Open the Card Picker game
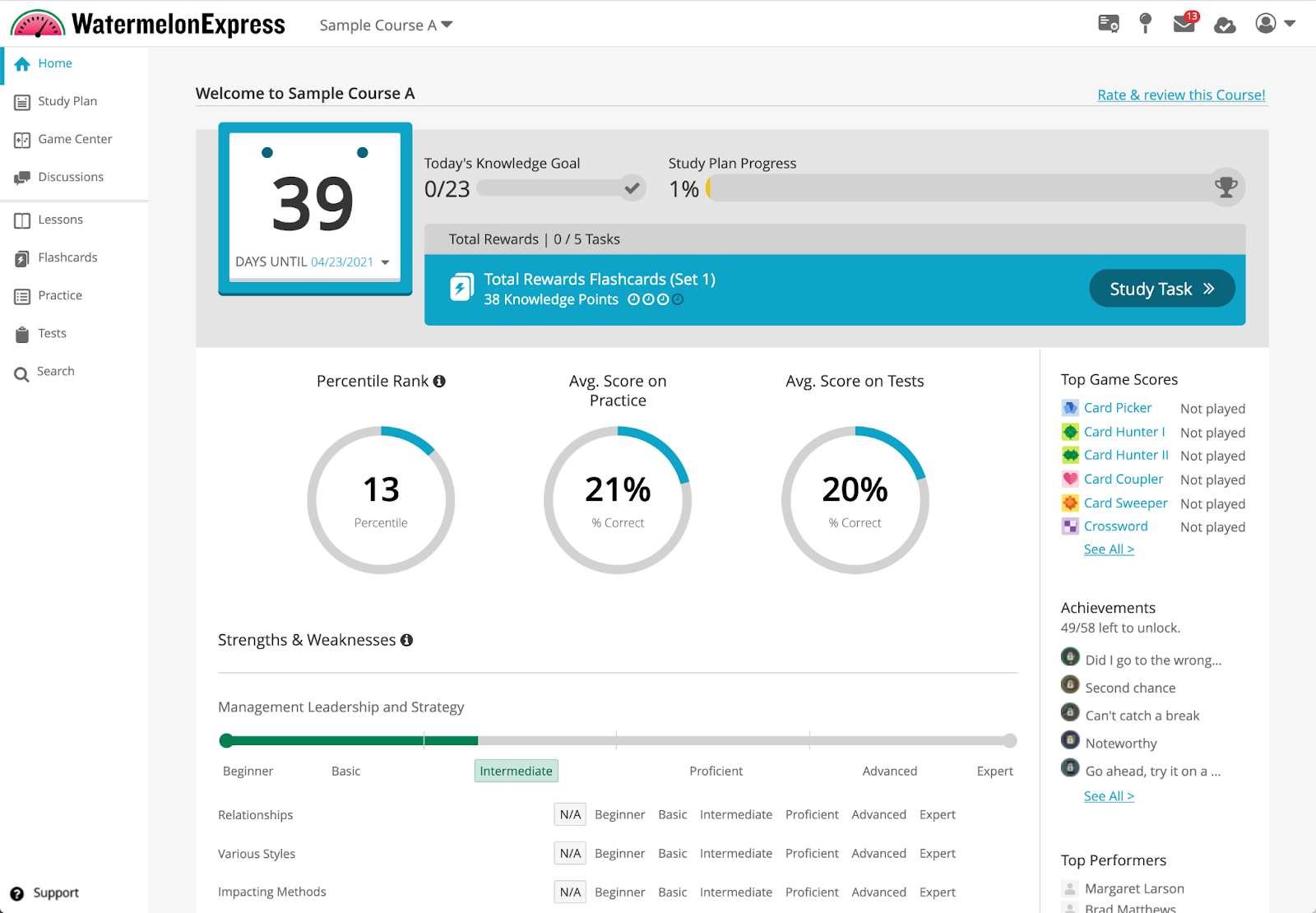This screenshot has width=1316, height=913. pyautogui.click(x=1118, y=408)
